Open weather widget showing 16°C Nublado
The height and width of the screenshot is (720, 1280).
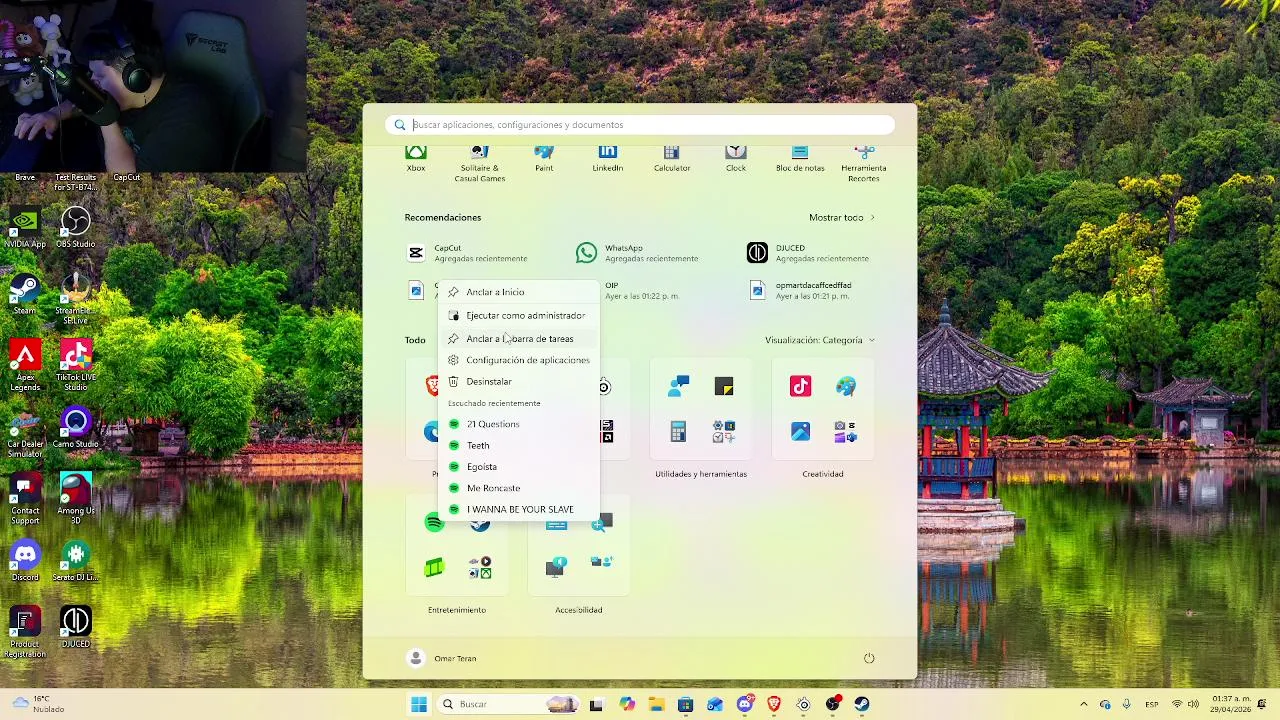pos(40,704)
